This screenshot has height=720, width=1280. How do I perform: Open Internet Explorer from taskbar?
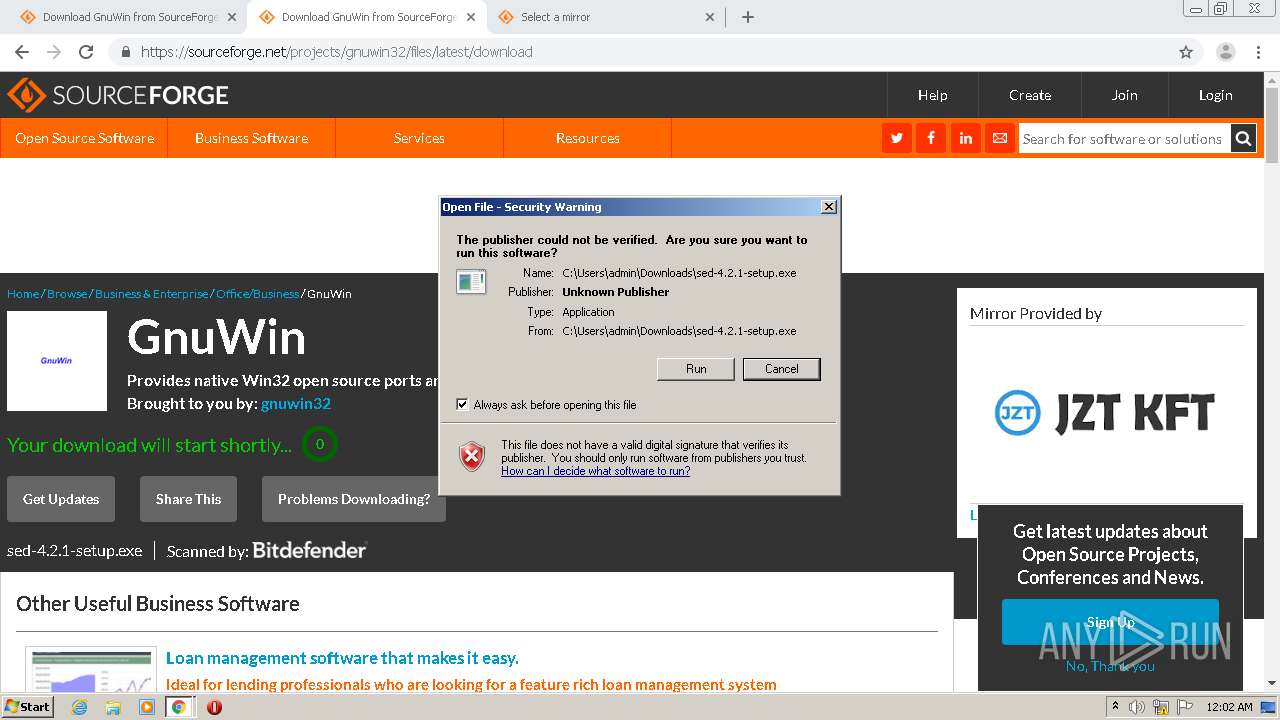[79, 707]
